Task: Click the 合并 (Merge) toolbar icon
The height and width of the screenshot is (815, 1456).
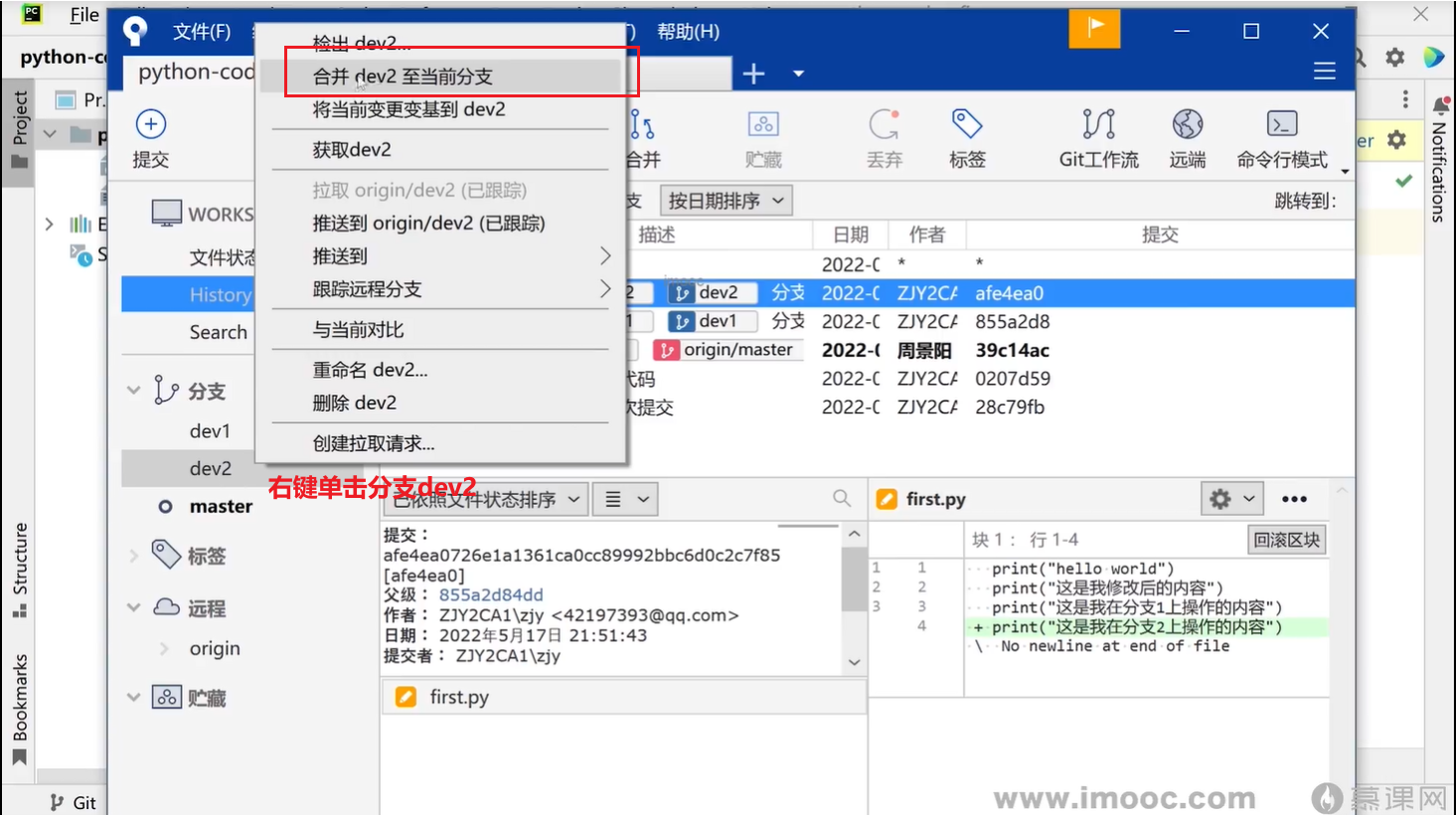Action: [643, 126]
